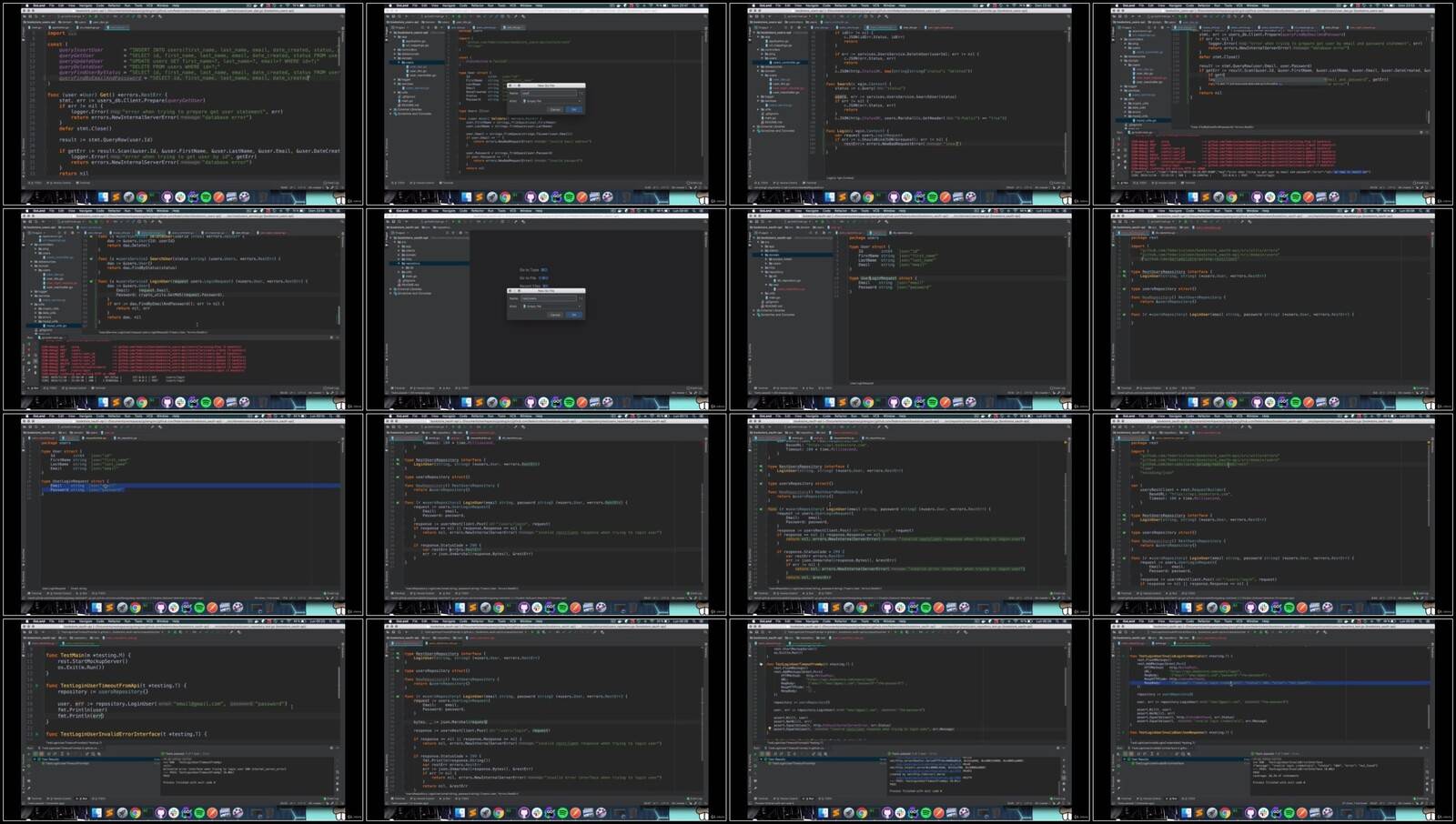Open the frame with New Go File dialog over User struct
The image size is (1456, 824).
pyautogui.click(x=546, y=105)
